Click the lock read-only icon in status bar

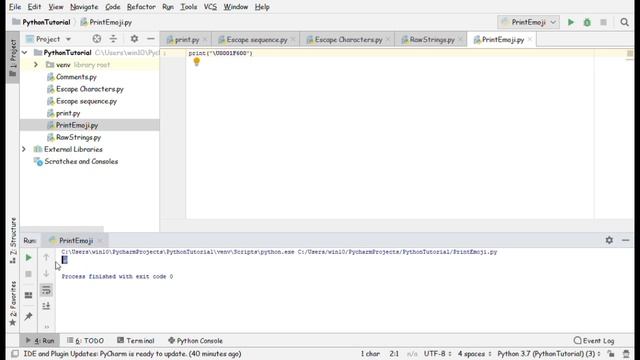coord(611,354)
